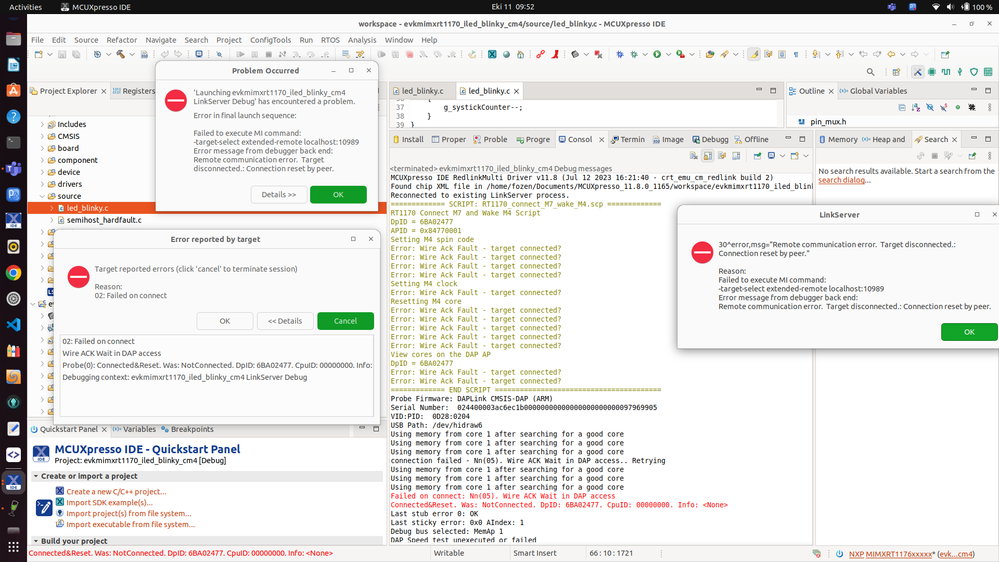This screenshot has width=999, height=562.
Task: Expand the drivers folder
Action: pos(42,184)
